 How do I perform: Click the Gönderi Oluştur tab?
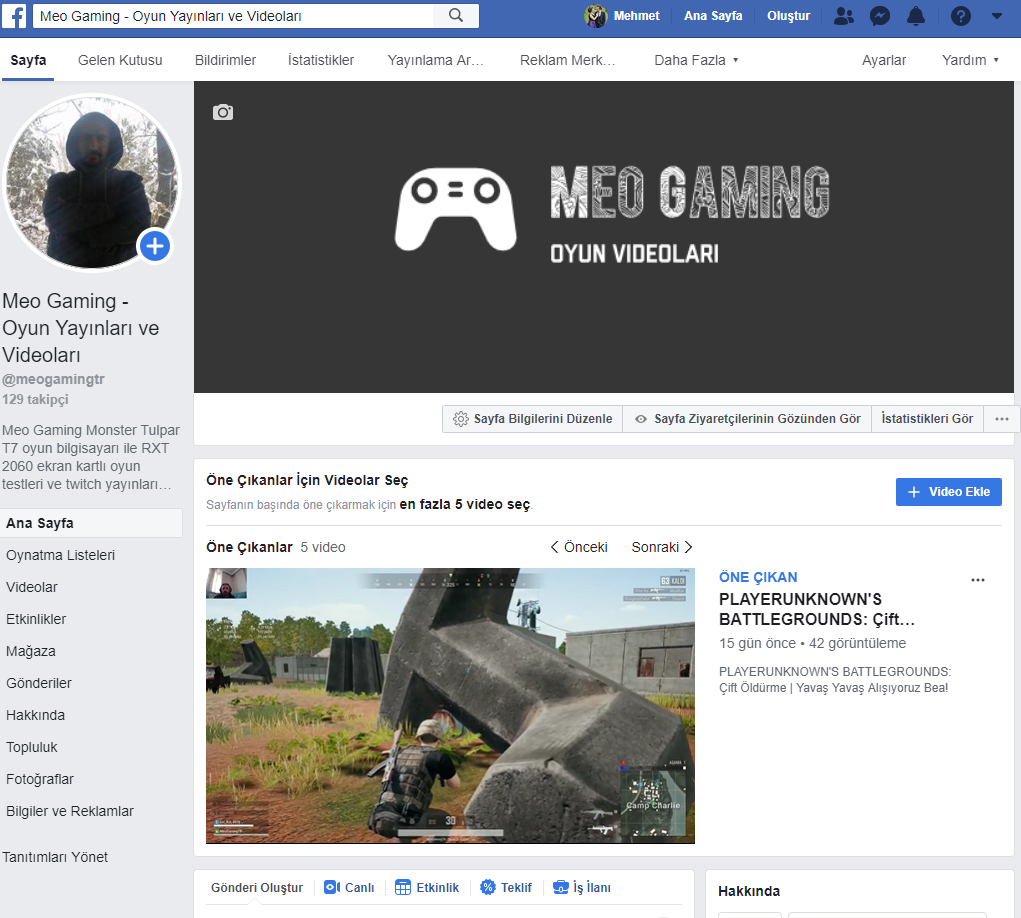tap(257, 887)
